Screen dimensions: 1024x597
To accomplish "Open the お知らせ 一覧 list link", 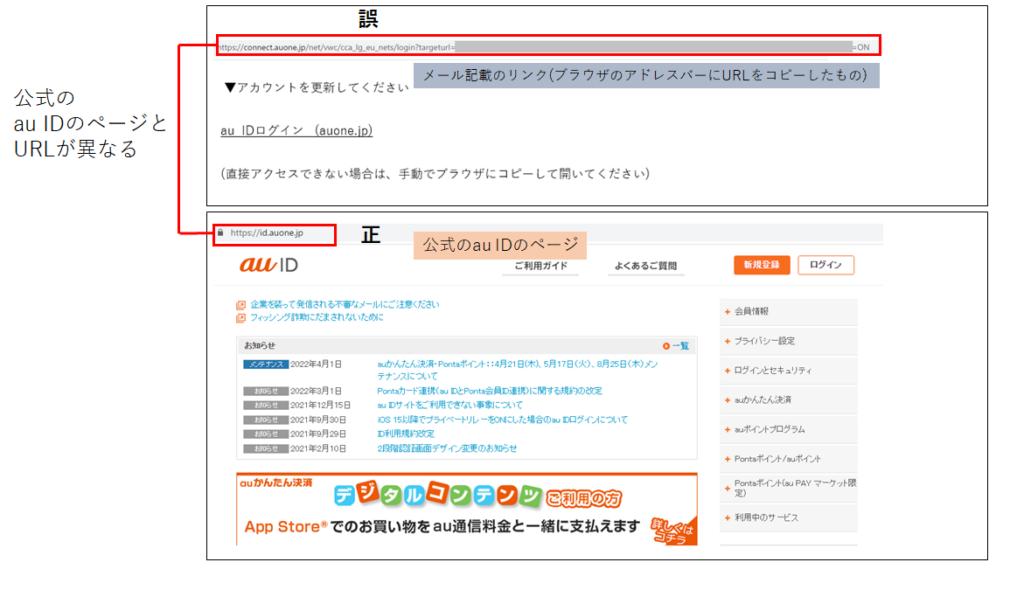I will pos(680,346).
